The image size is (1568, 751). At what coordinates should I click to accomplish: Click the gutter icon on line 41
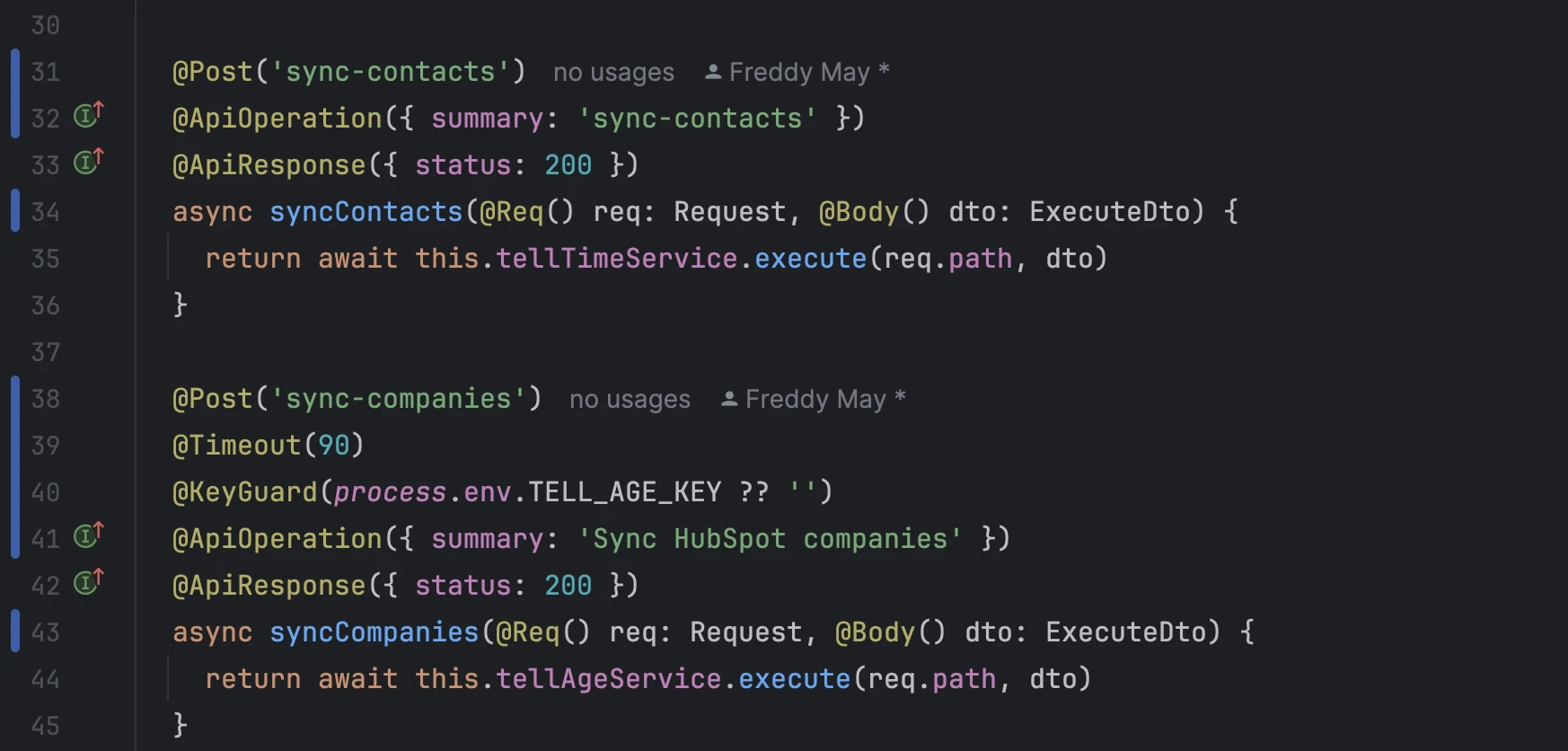click(87, 536)
